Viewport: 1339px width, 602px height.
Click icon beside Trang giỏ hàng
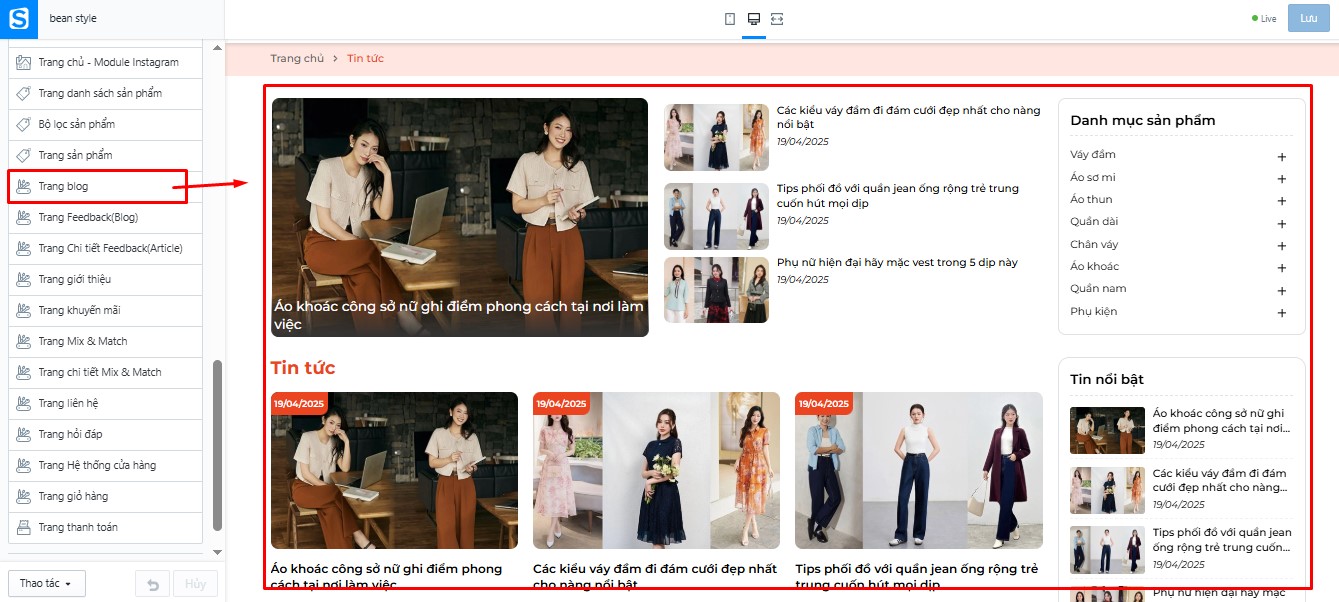(24, 496)
